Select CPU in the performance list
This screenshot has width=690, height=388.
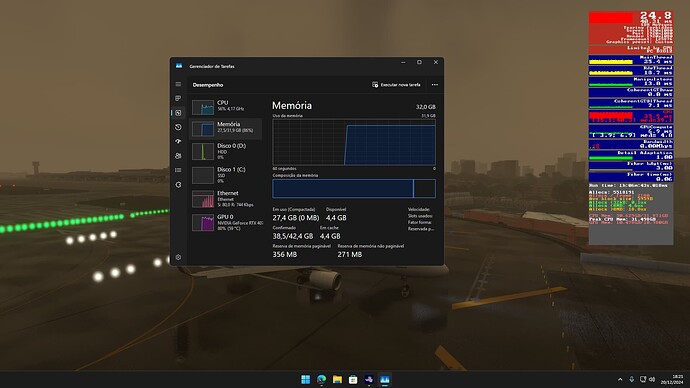tap(226, 106)
